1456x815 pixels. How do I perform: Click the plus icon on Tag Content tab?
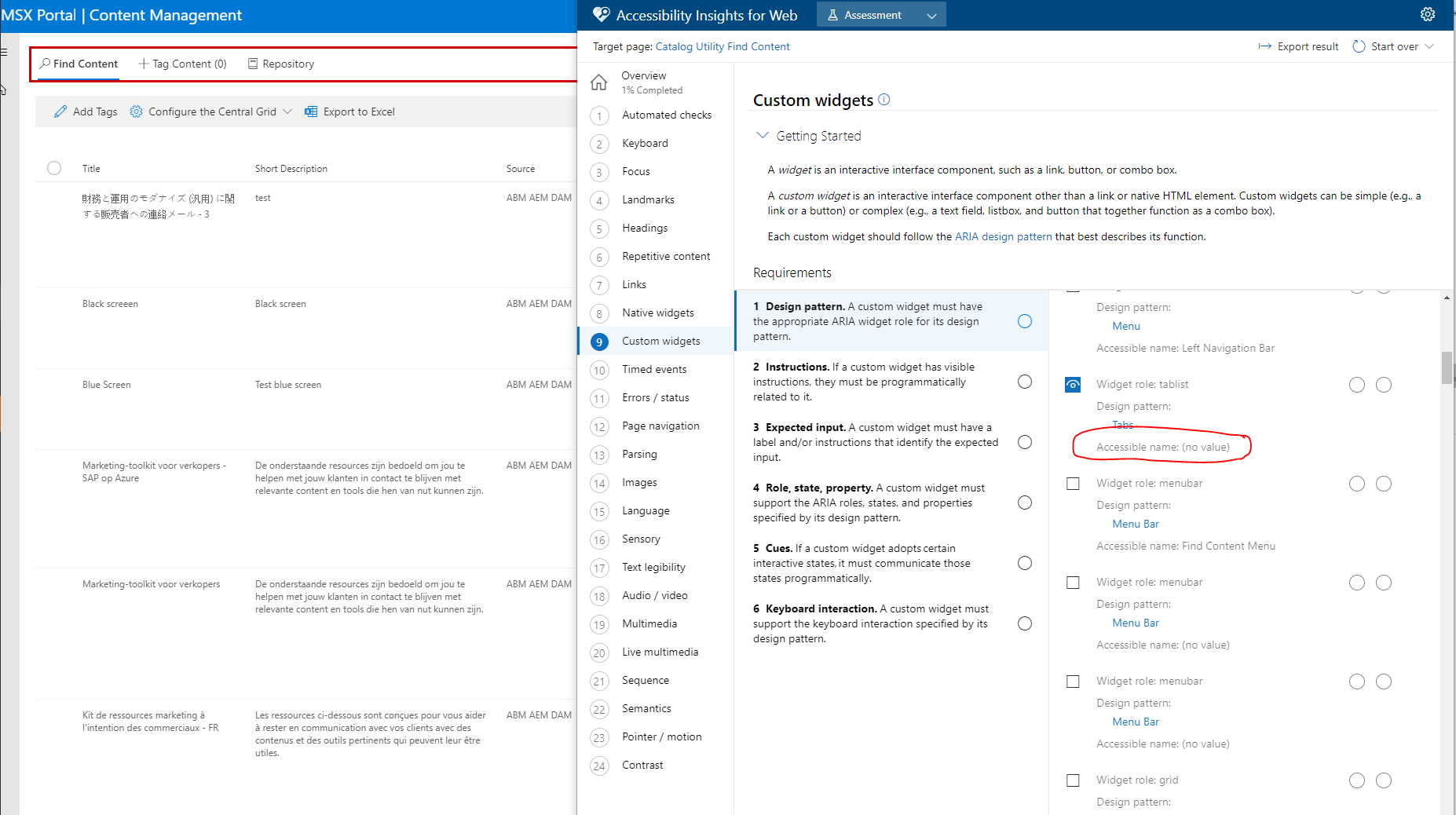click(144, 64)
